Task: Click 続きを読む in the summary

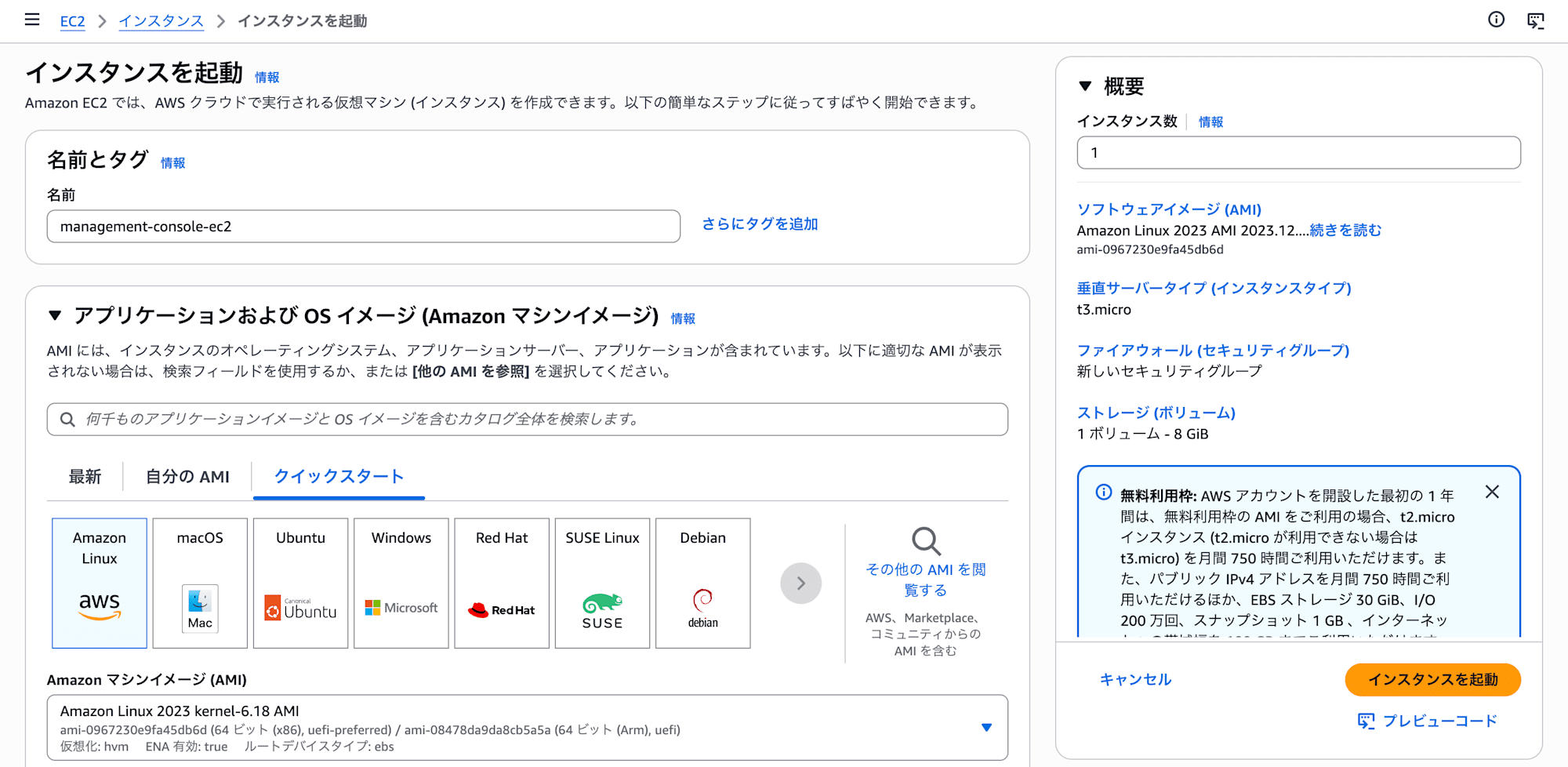Action: click(1345, 230)
